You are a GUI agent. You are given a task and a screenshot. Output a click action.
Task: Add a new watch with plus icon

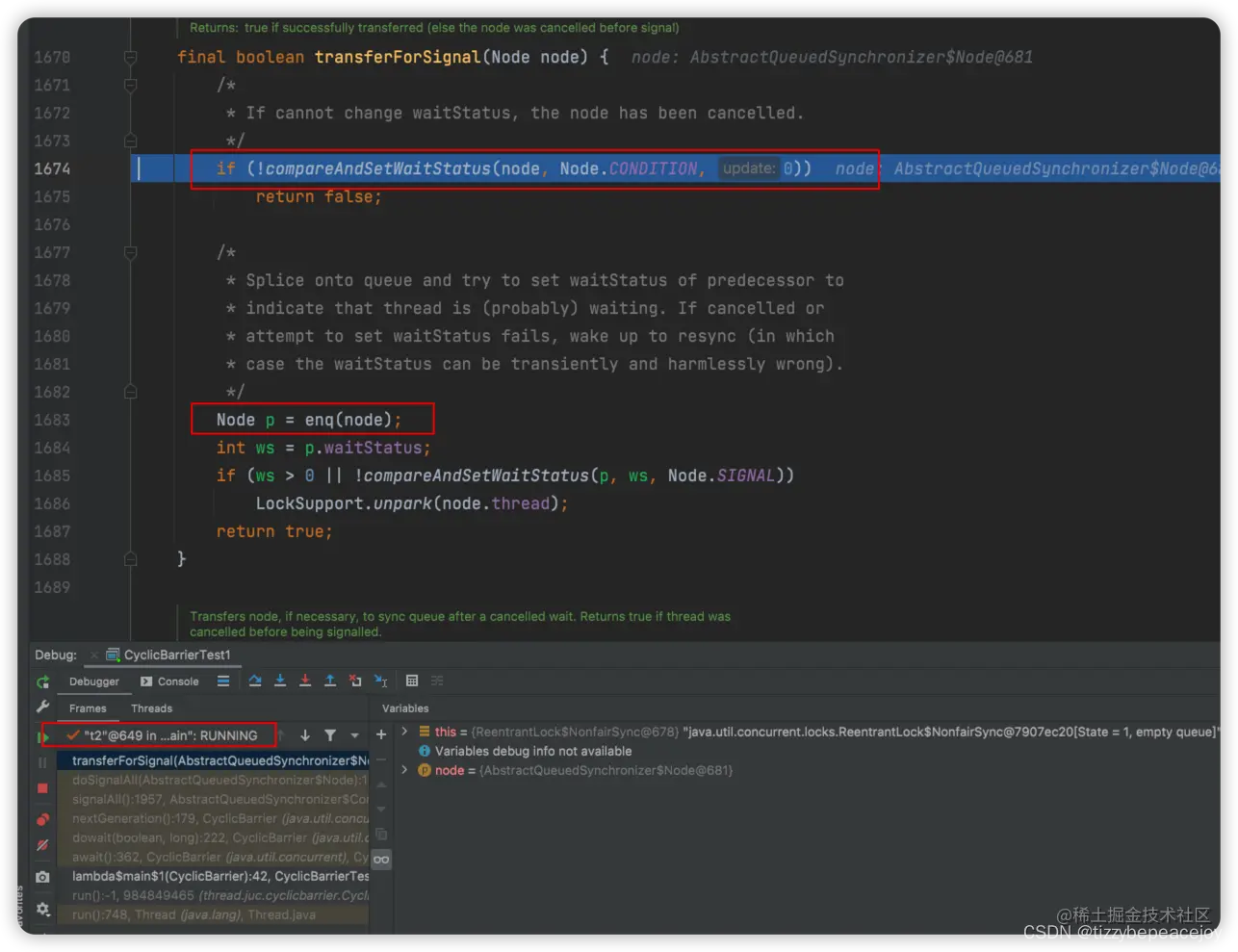[x=381, y=734]
